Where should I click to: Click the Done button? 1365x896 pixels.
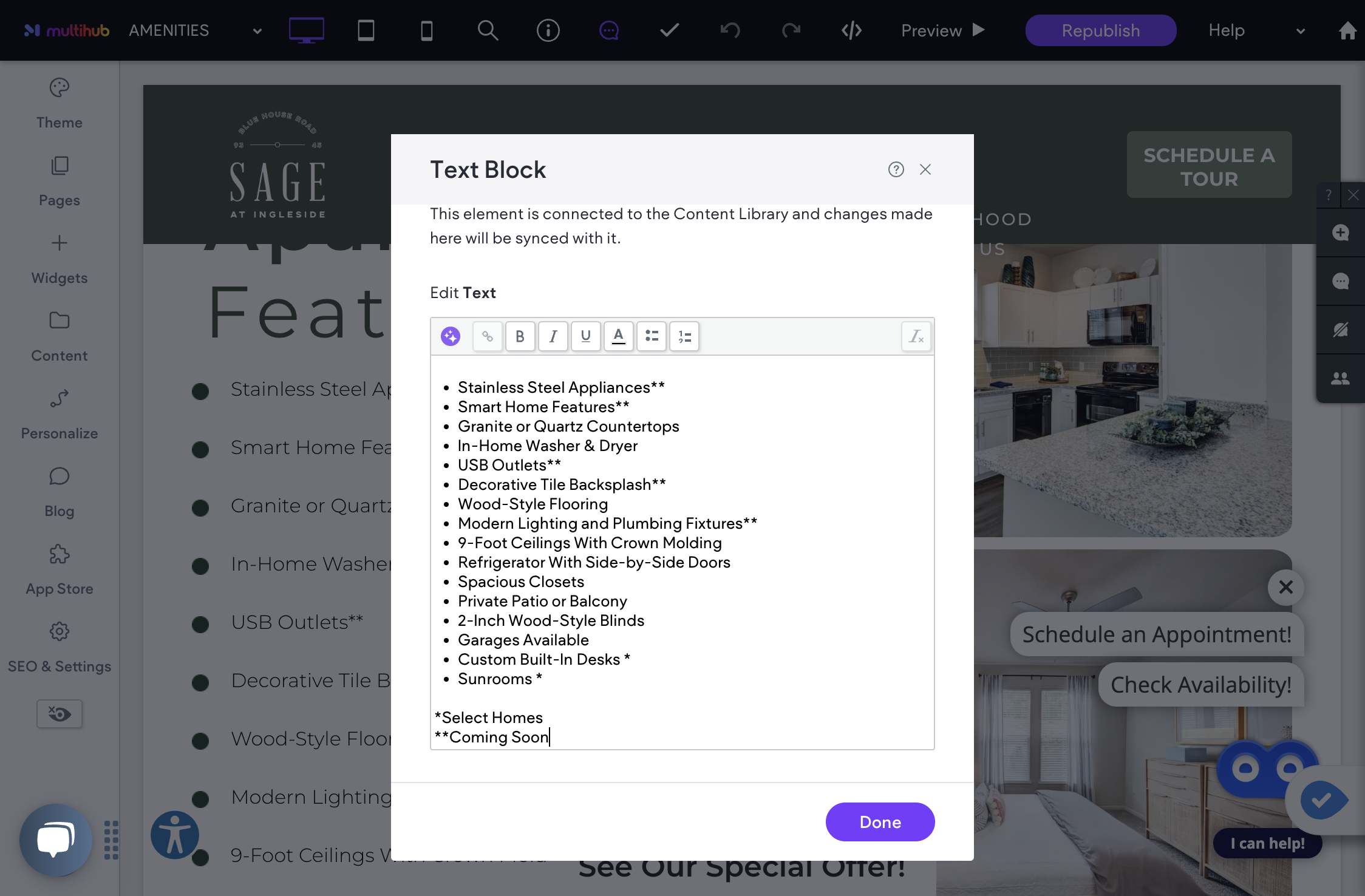coord(880,822)
